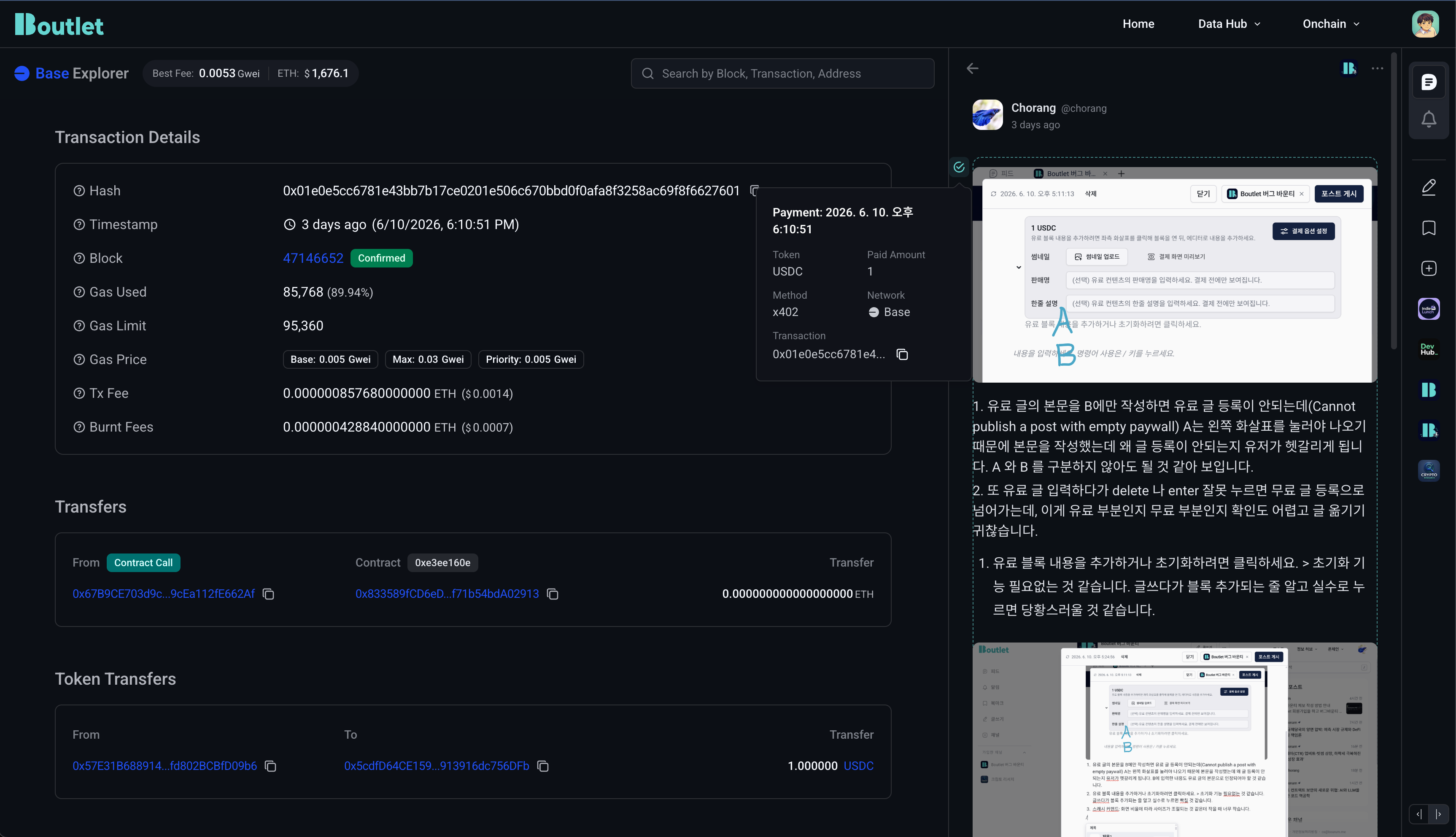Click the Hash help question icon
Screen dimensions: 1456x837
coord(79,191)
